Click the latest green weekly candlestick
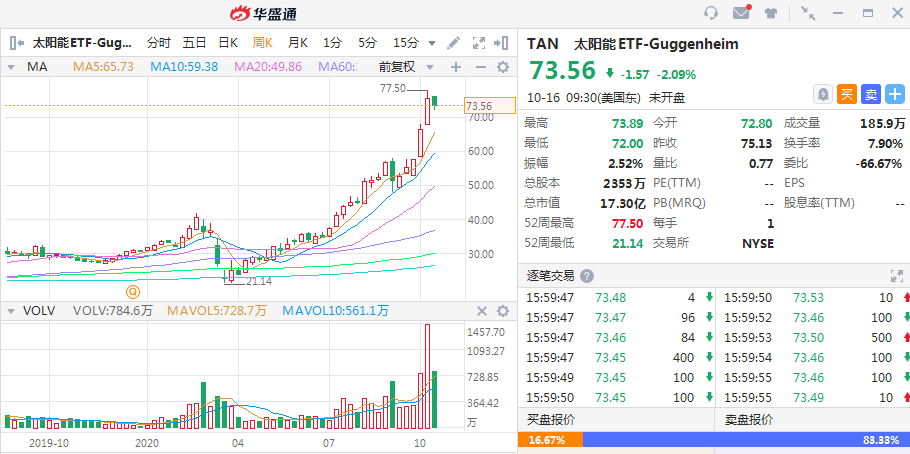The height and width of the screenshot is (454, 910). (x=434, y=102)
